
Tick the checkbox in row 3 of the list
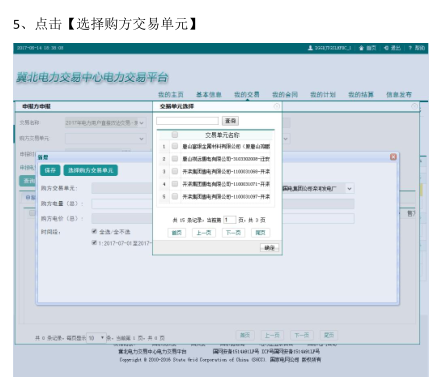[175, 171]
